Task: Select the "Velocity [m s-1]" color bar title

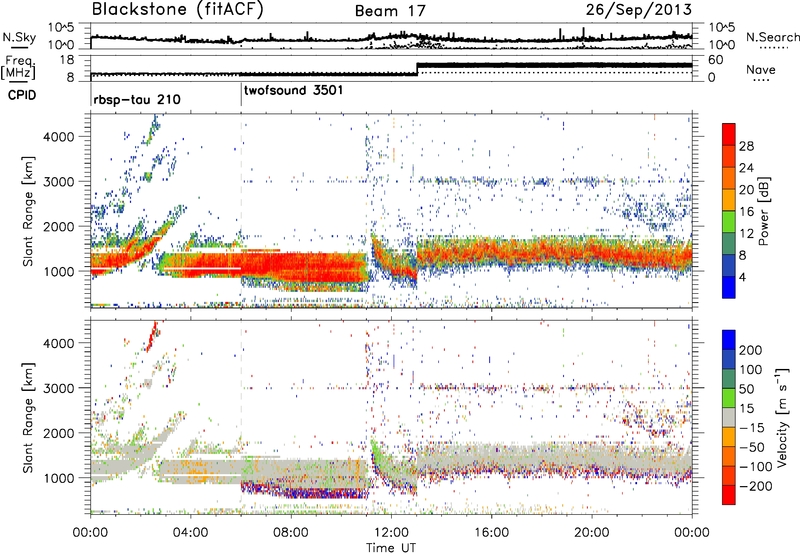Action: pyautogui.click(x=782, y=417)
